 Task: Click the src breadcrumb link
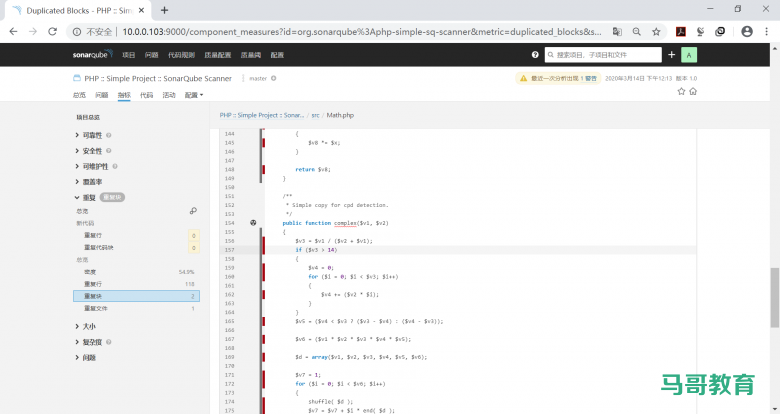pos(315,115)
